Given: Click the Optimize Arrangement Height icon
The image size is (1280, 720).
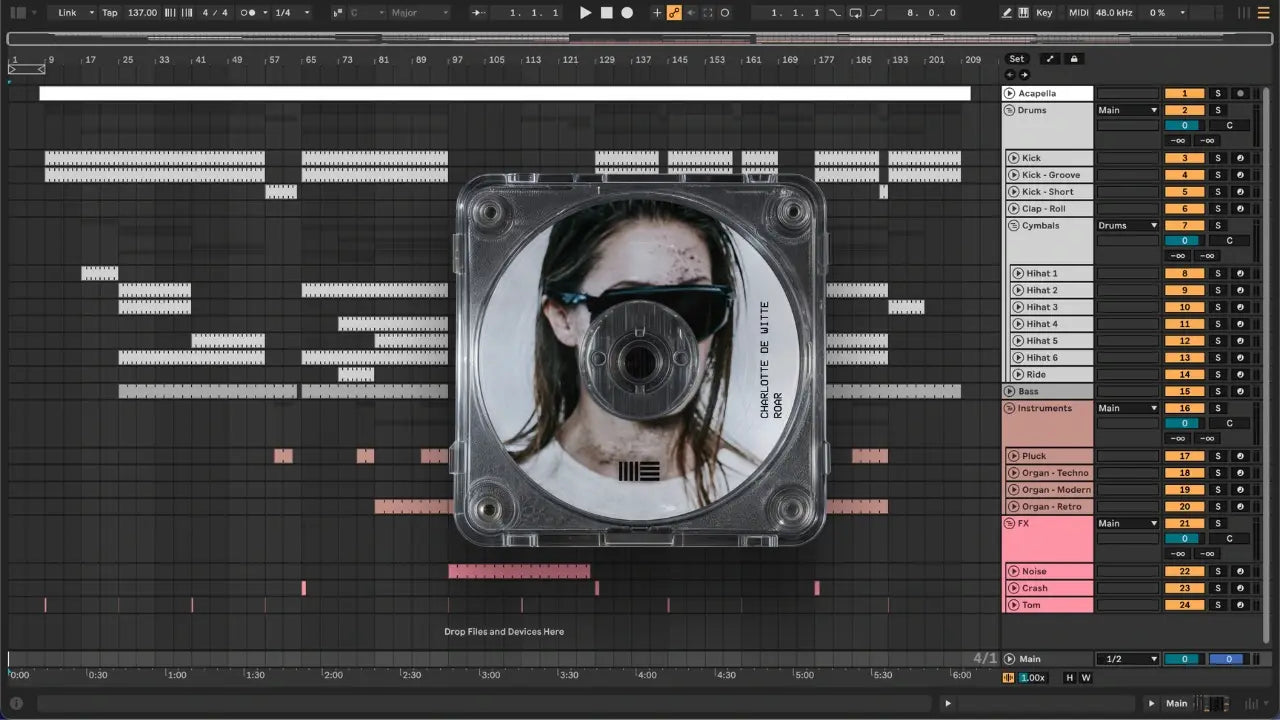Looking at the screenshot, I should 1050,59.
